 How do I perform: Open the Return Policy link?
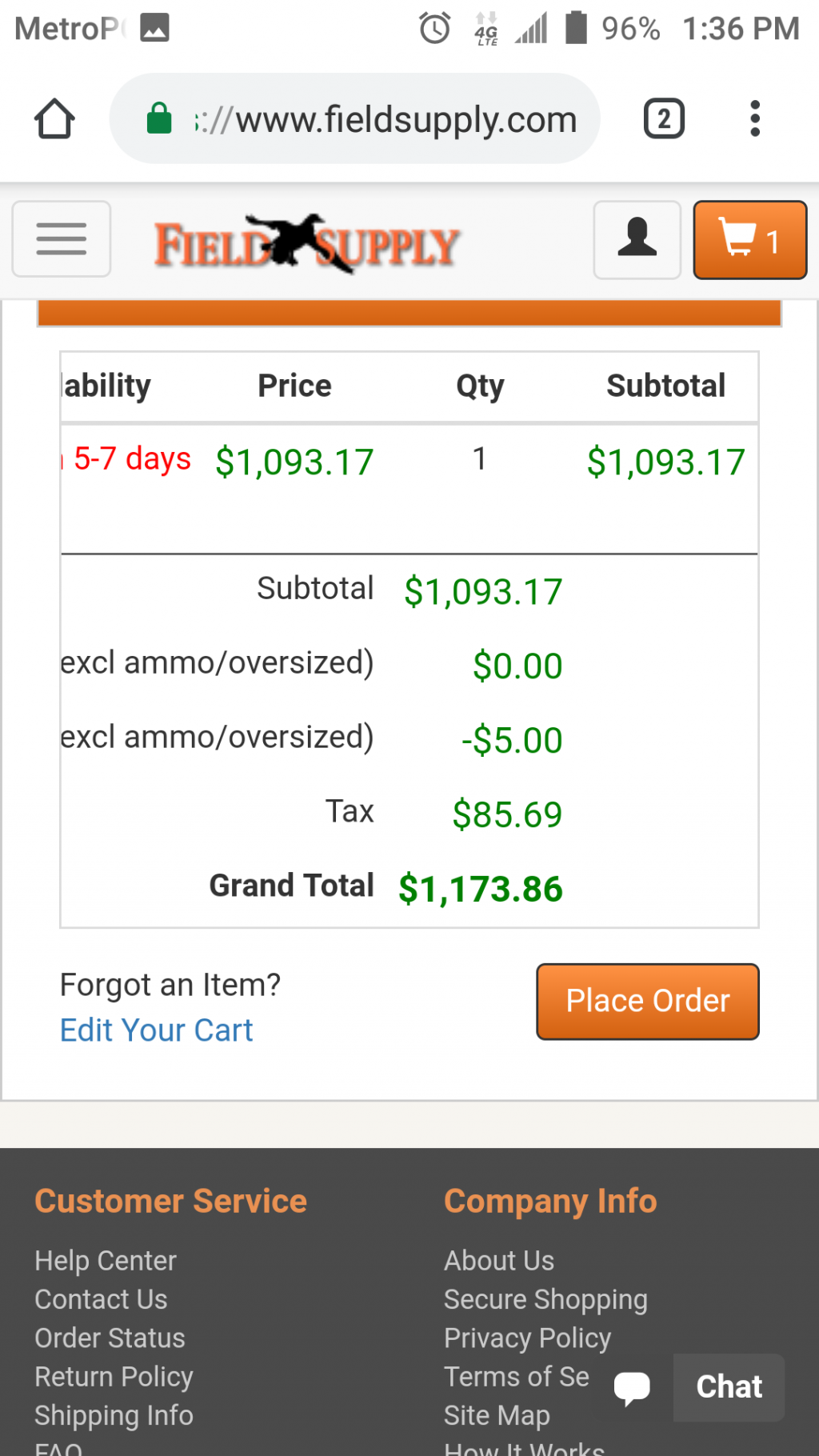point(114,1377)
